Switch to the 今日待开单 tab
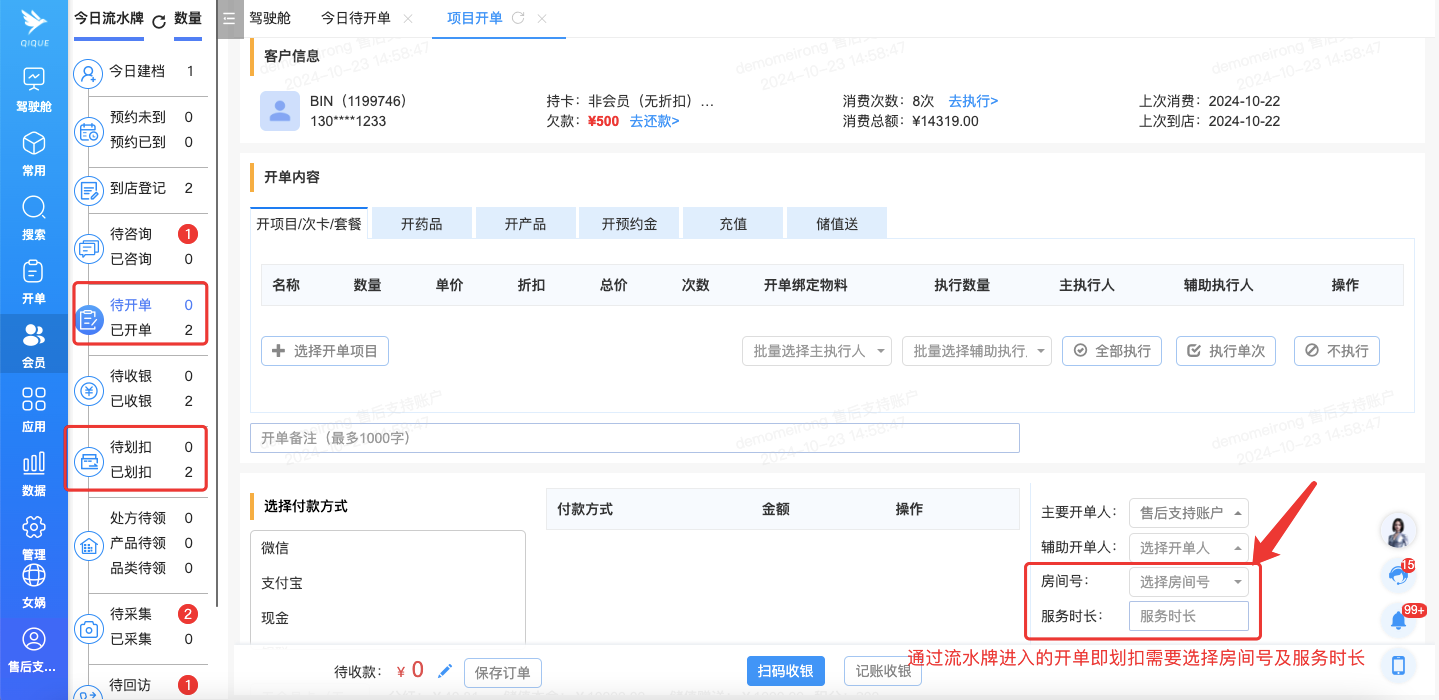The width and height of the screenshot is (1439, 700). [355, 19]
